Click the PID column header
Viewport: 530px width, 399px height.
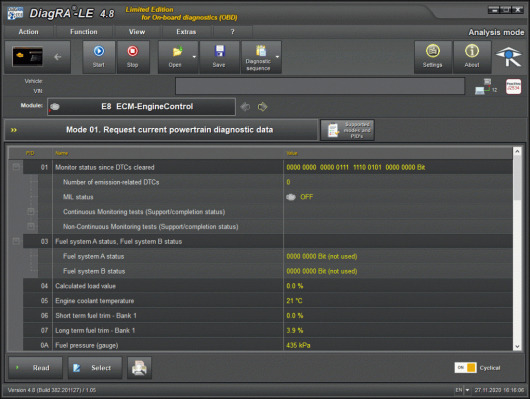30,153
